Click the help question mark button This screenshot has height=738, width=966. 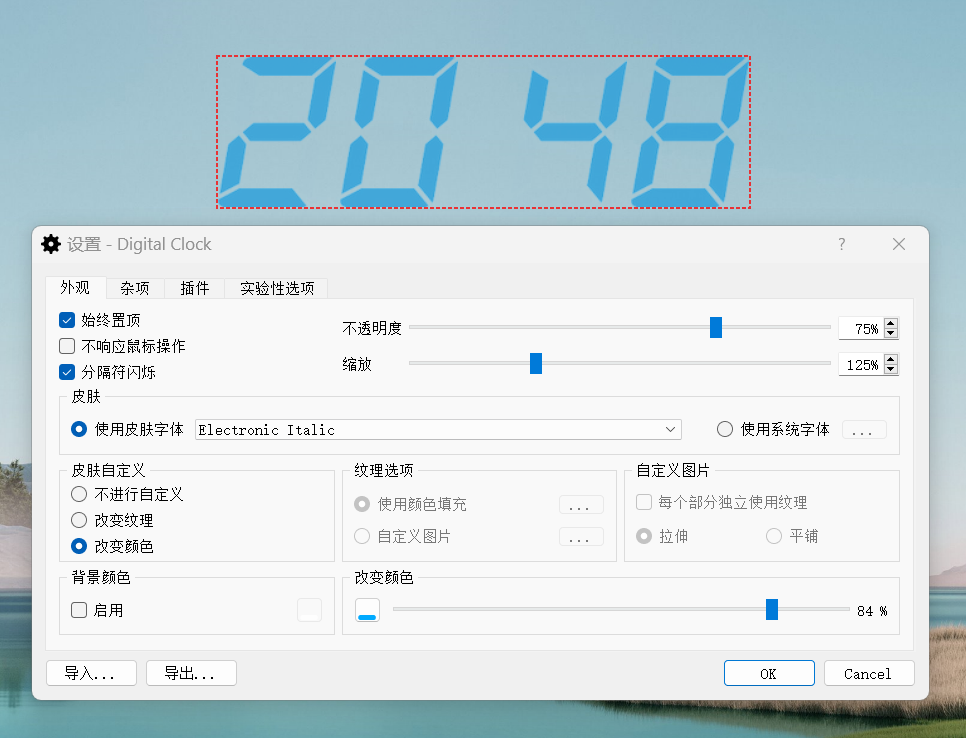[842, 244]
